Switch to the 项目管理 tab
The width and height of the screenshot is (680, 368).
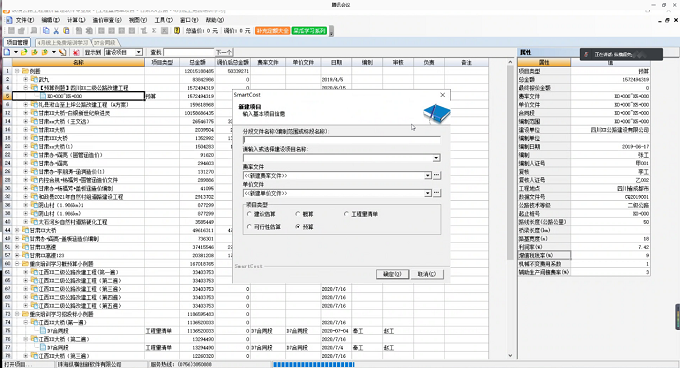click(17, 42)
